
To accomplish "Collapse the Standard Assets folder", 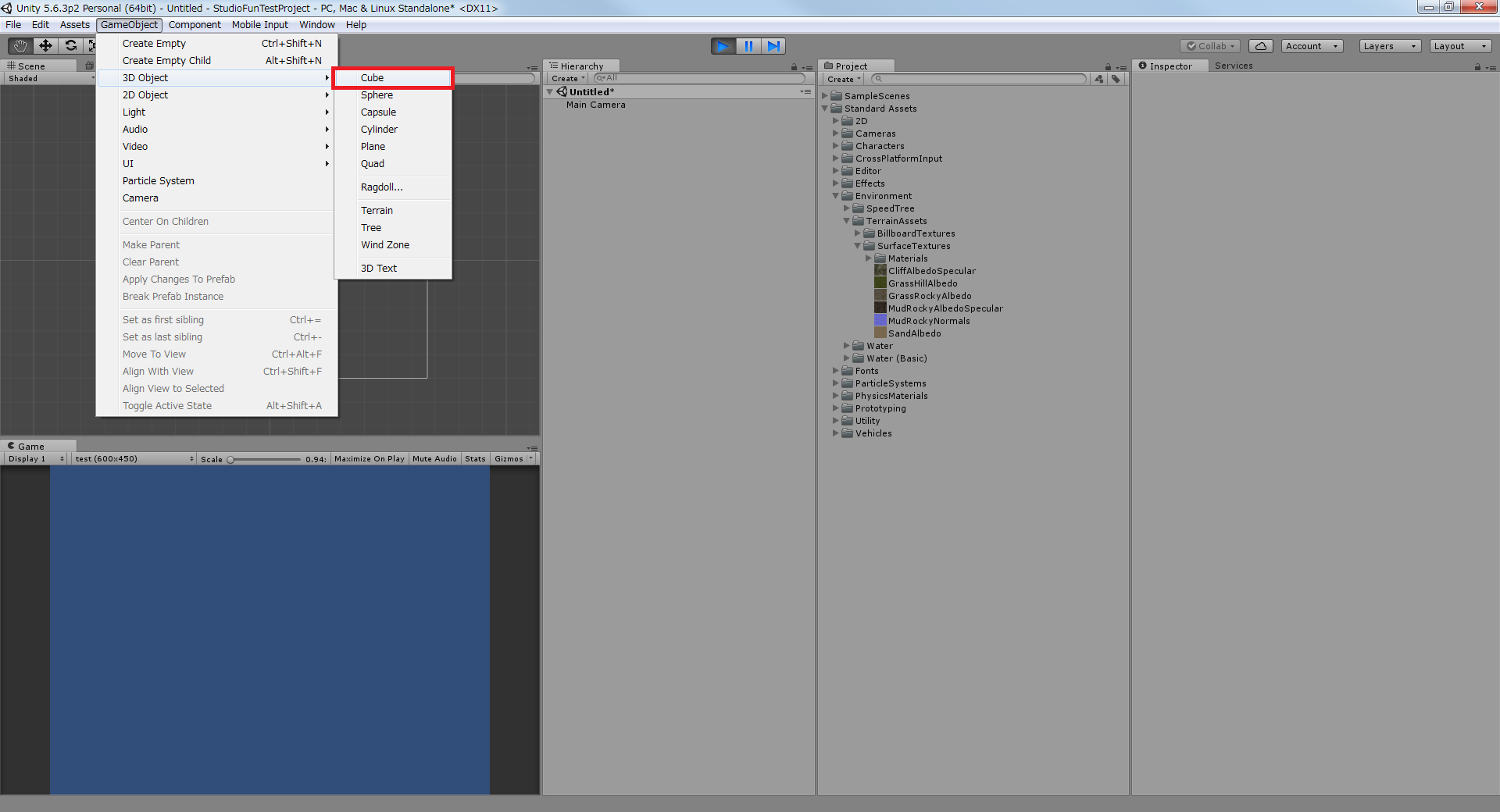I will (x=825, y=109).
